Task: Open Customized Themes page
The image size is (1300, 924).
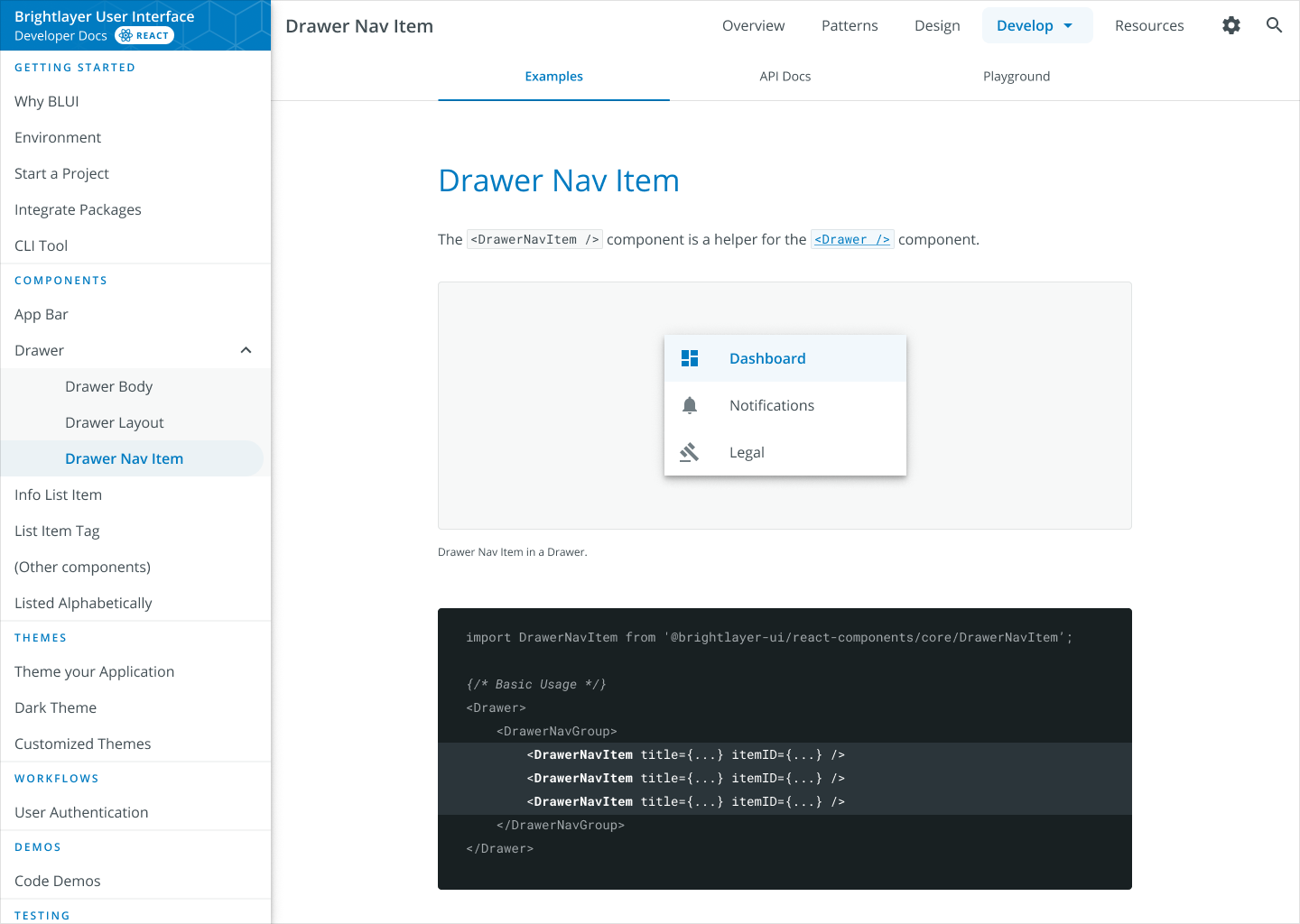Action: coord(135,744)
